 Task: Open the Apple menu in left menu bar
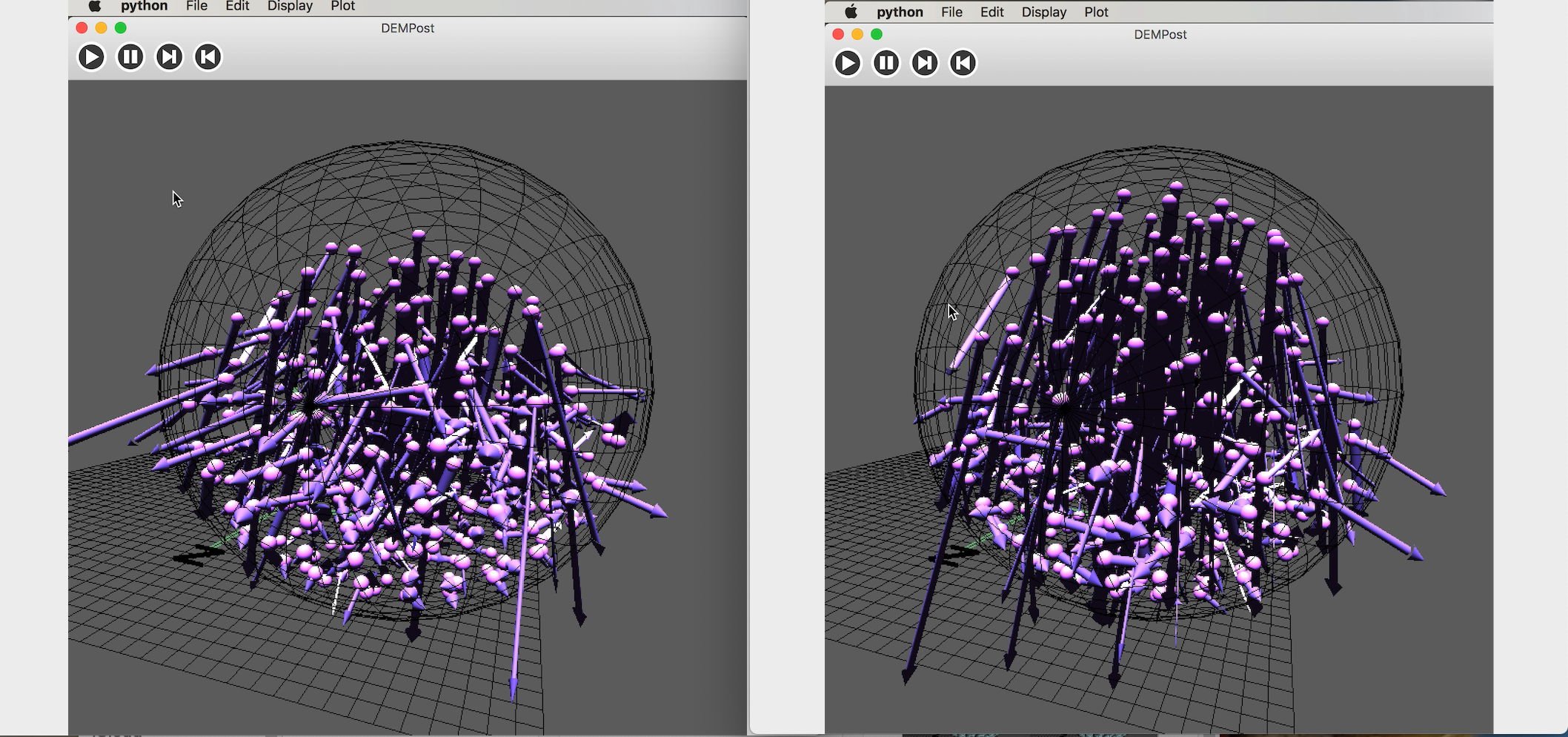click(x=95, y=6)
